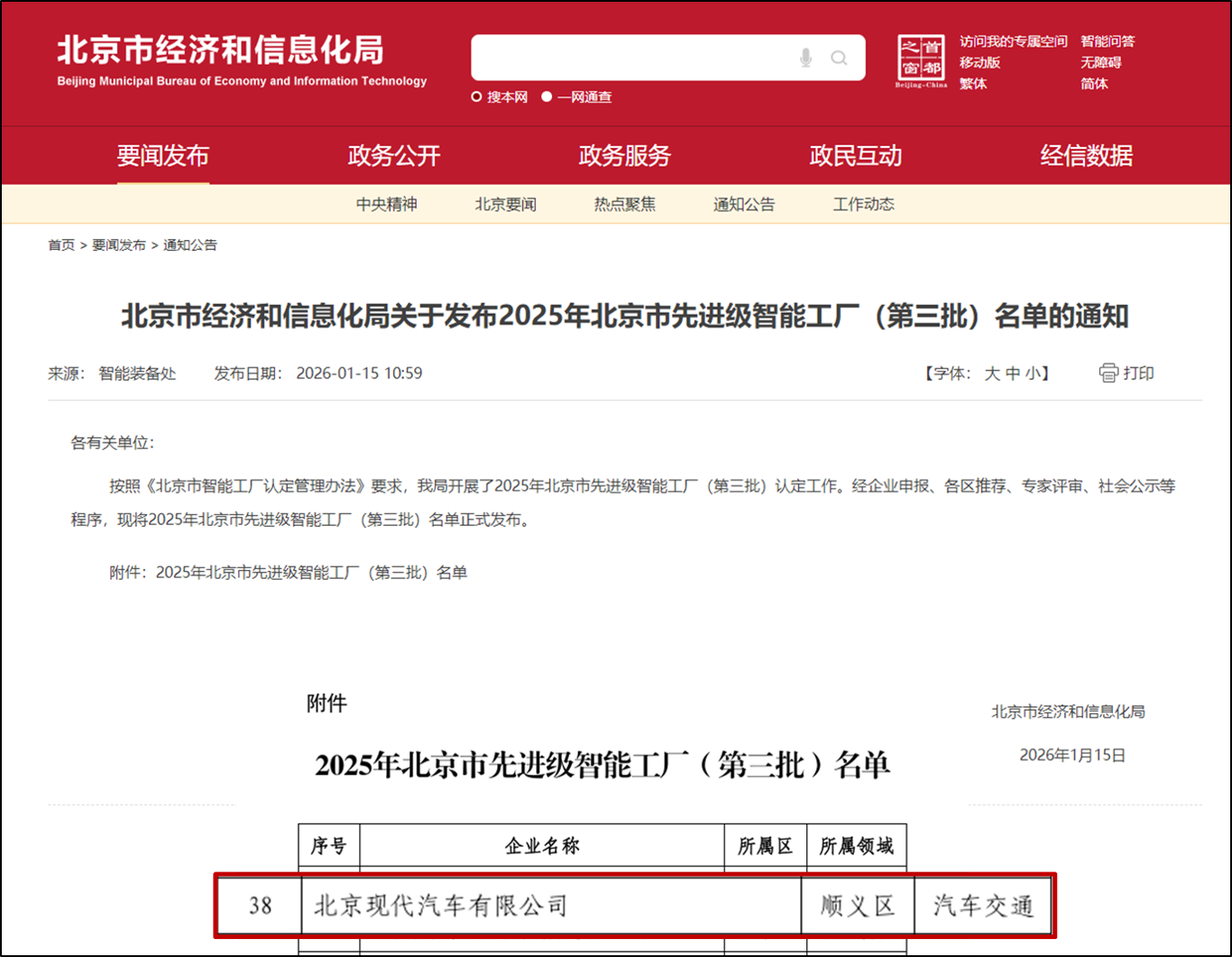The height and width of the screenshot is (957, 1232).
Task: Click the magnifier search icon
Action: [x=839, y=59]
